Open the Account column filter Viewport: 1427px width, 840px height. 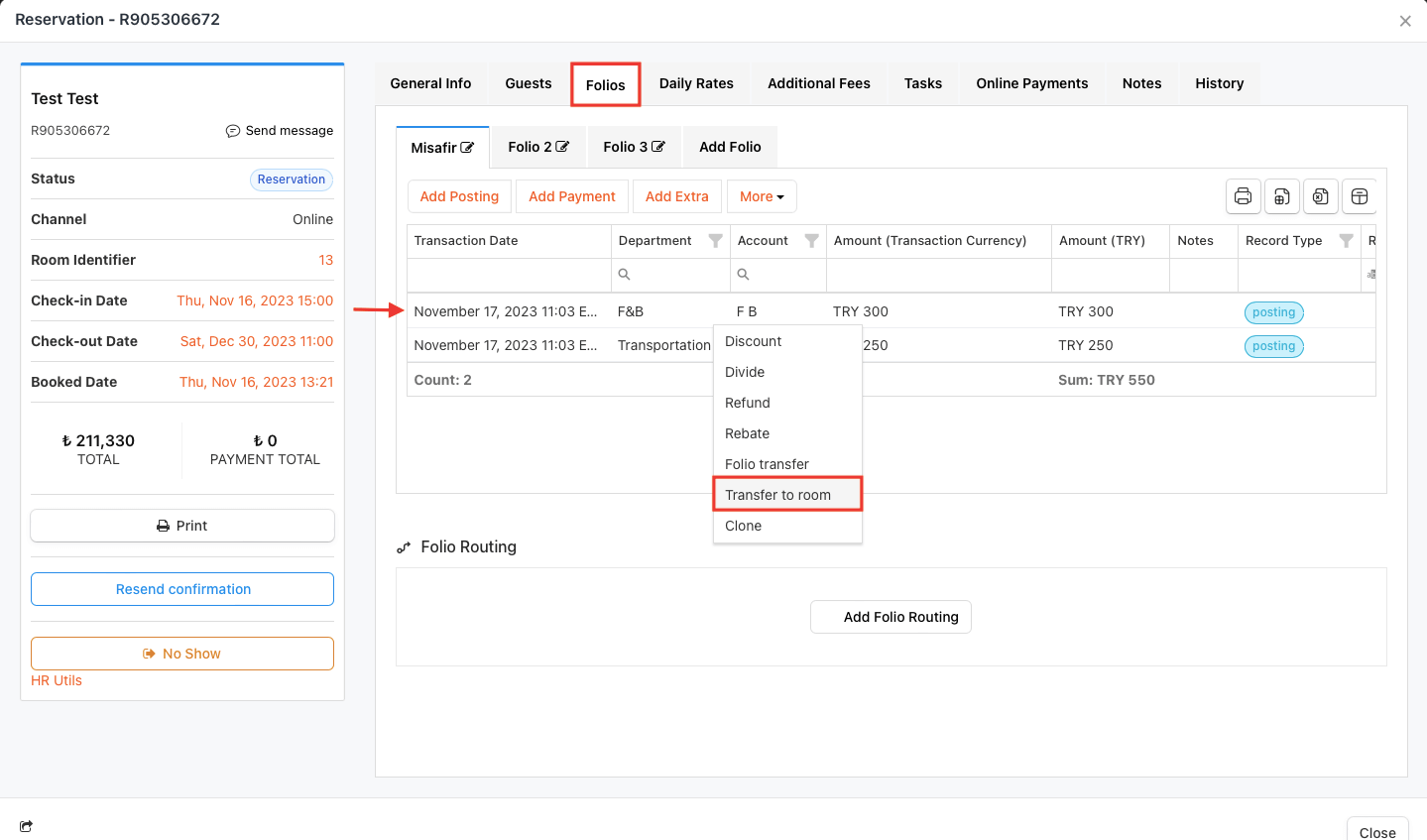[x=811, y=241]
